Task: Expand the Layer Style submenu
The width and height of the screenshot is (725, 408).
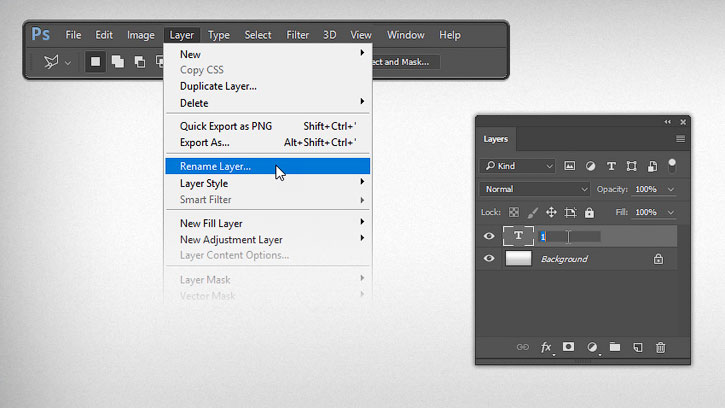Action: coord(362,182)
